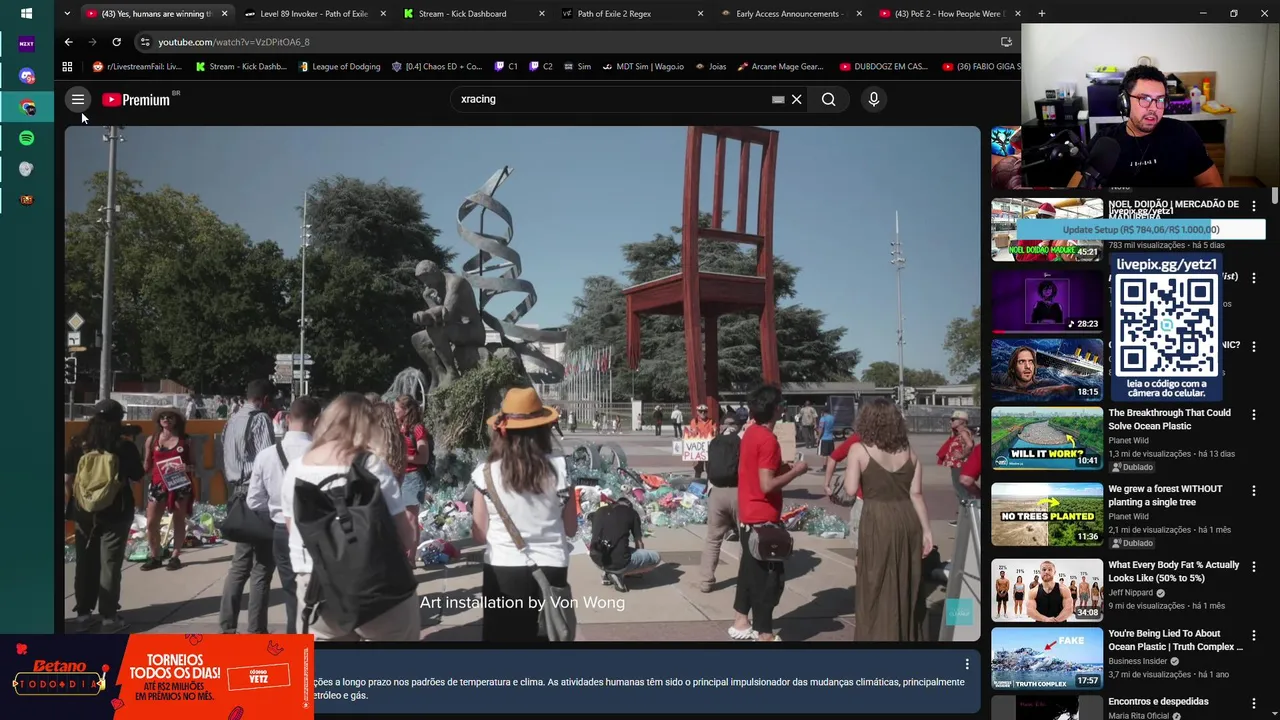Viewport: 1280px width, 720px height.
Task: Open more options for 'We grew a forest' video
Action: (1253, 491)
